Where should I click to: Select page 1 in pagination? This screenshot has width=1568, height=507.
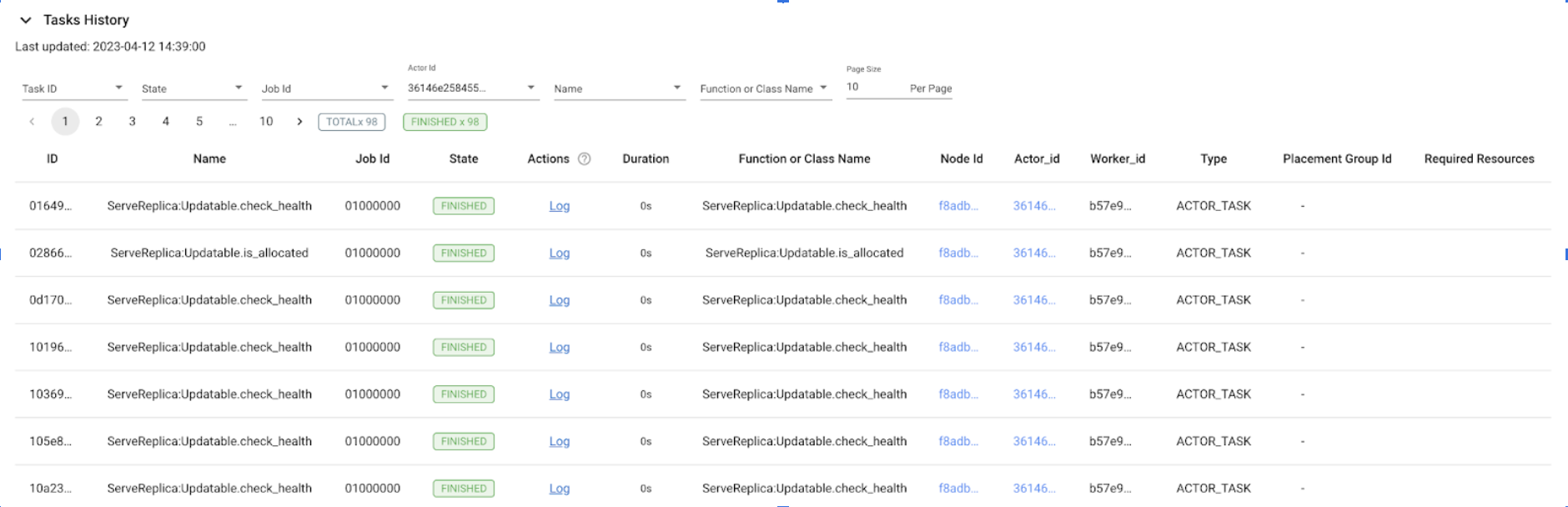(x=65, y=122)
